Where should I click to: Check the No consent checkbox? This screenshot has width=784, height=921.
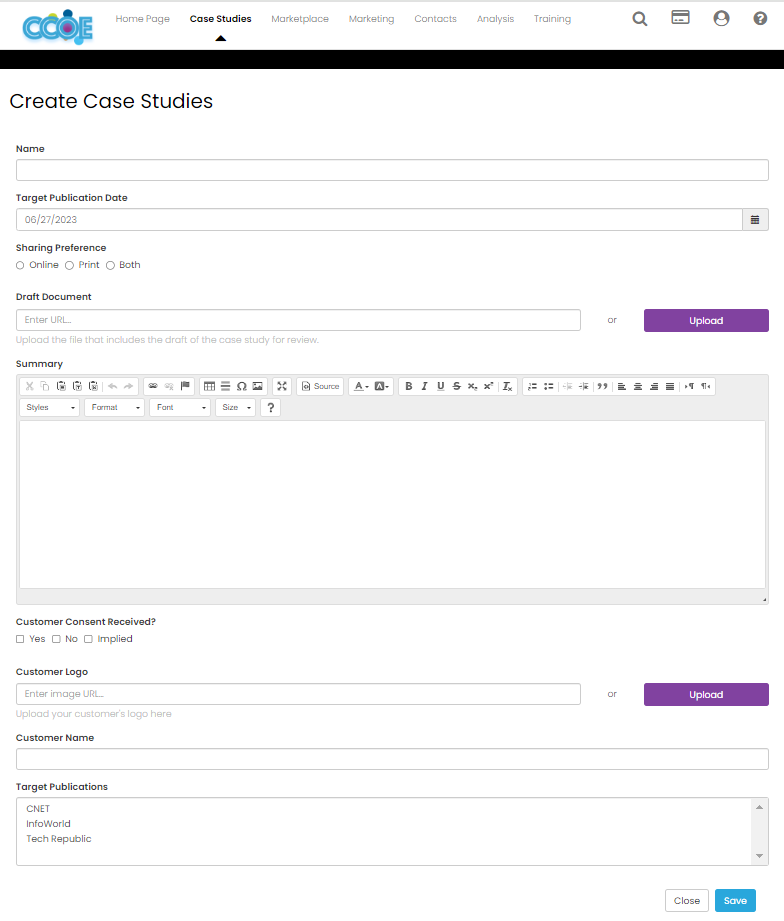[x=56, y=639]
